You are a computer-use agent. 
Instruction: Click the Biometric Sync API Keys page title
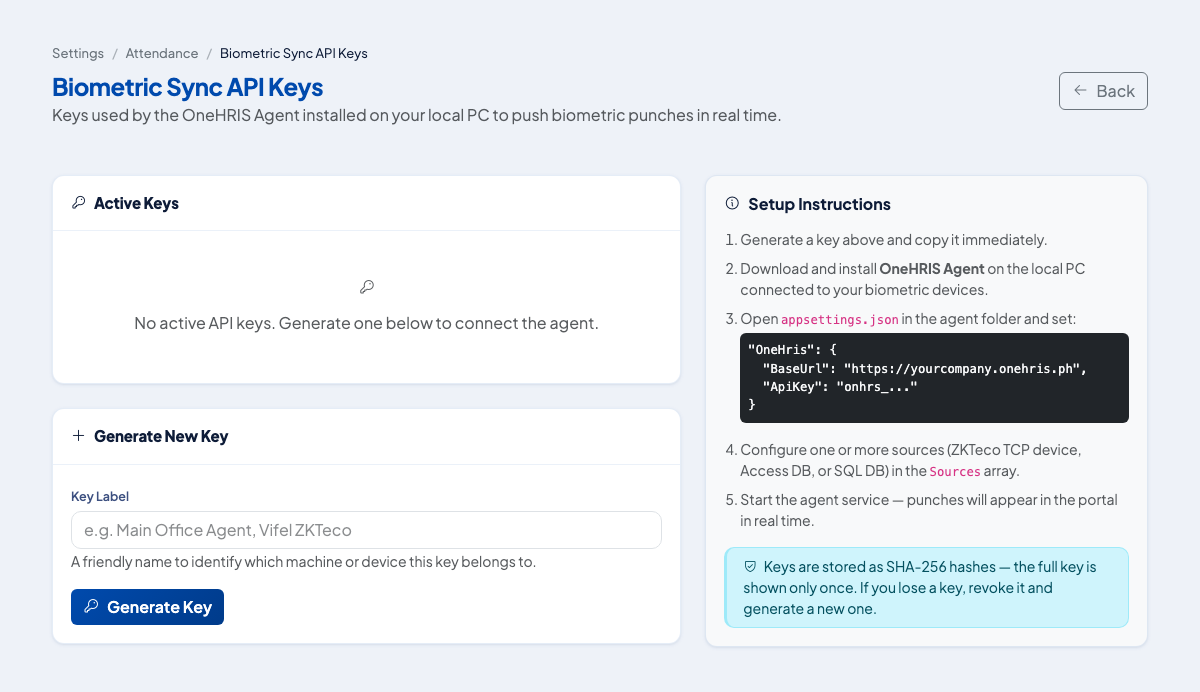(x=188, y=87)
